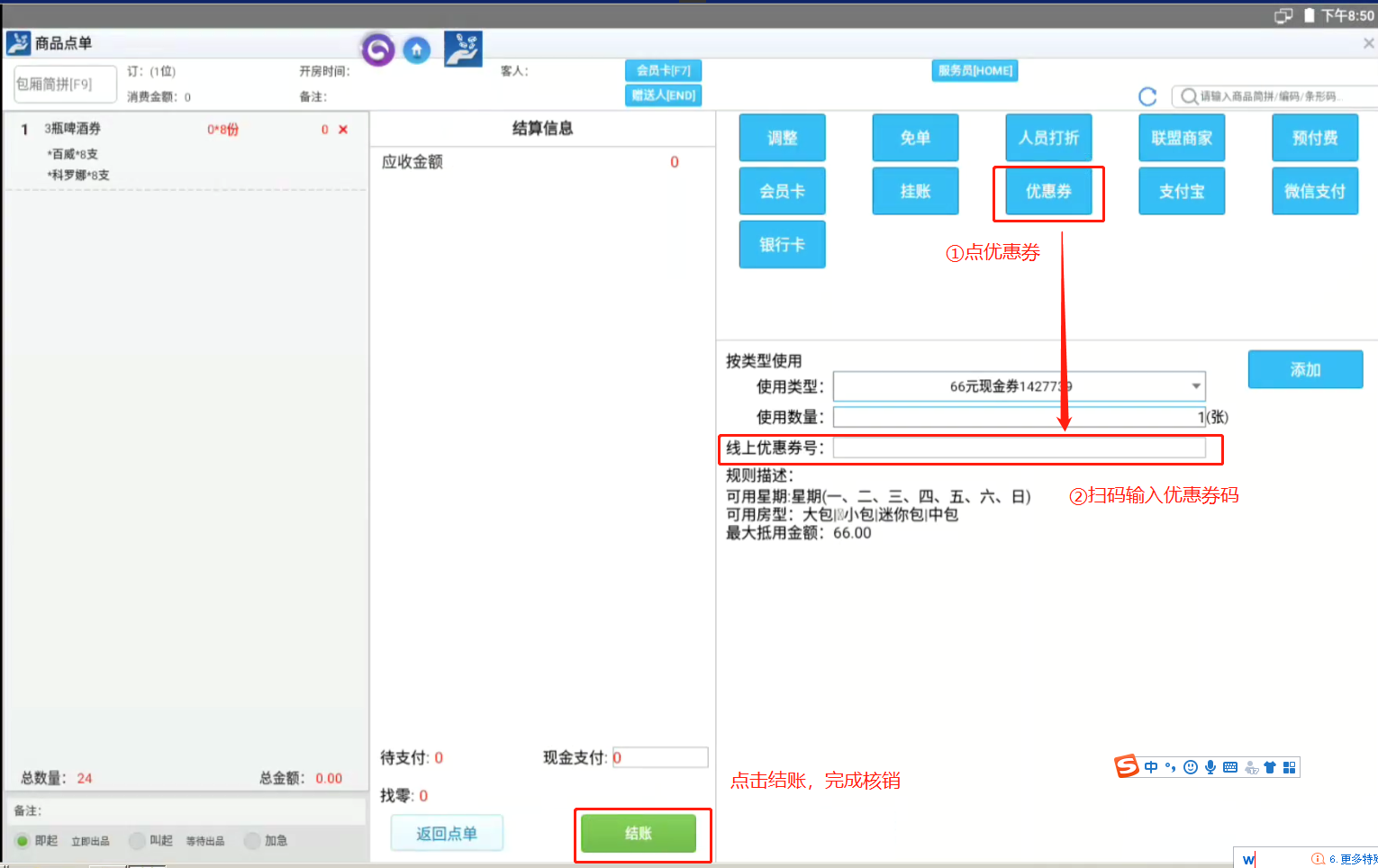Click the Sogou microphone voice input icon
The image size is (1378, 868).
tap(1210, 767)
